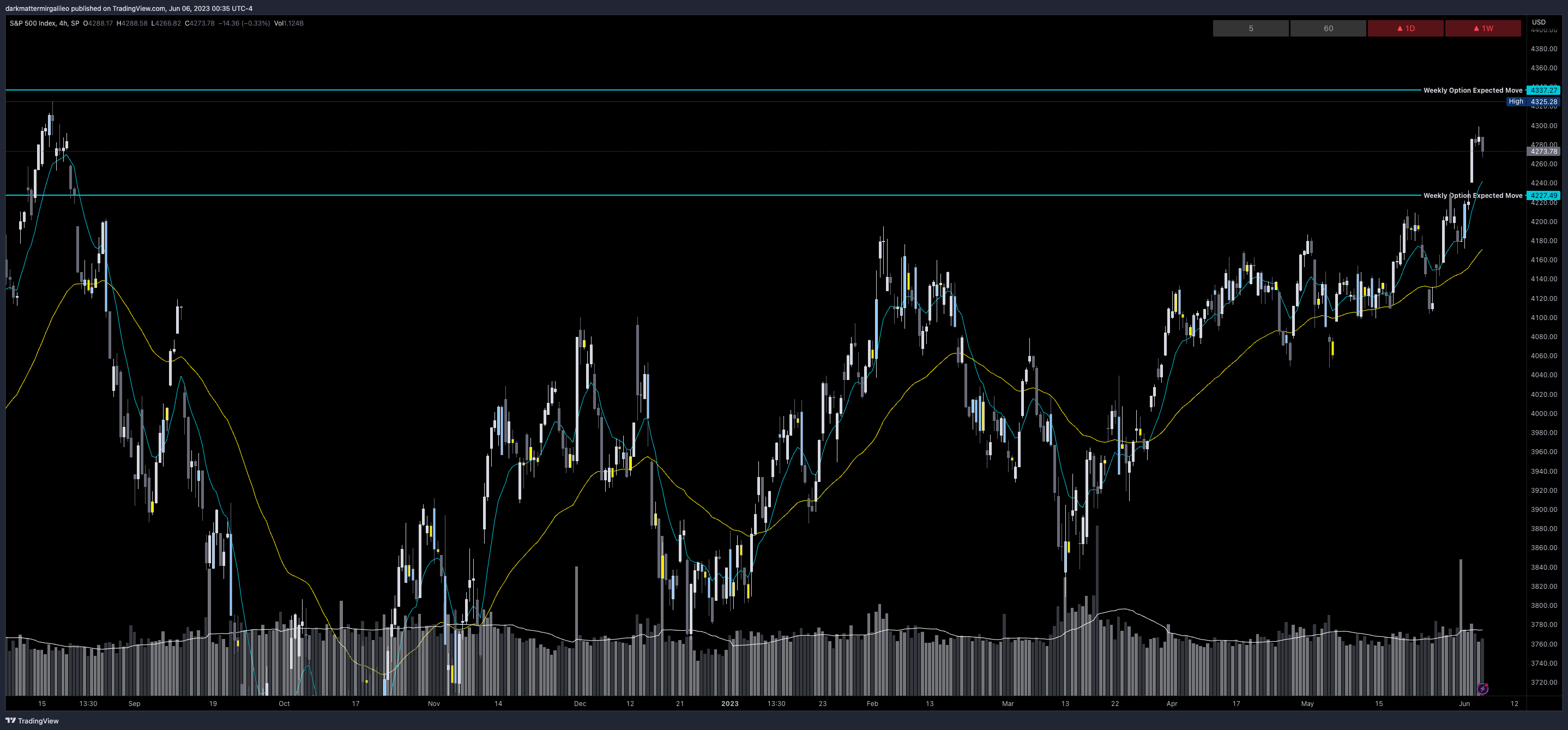Click the Sep label on the time axis
The image size is (1568, 730).
[x=135, y=703]
